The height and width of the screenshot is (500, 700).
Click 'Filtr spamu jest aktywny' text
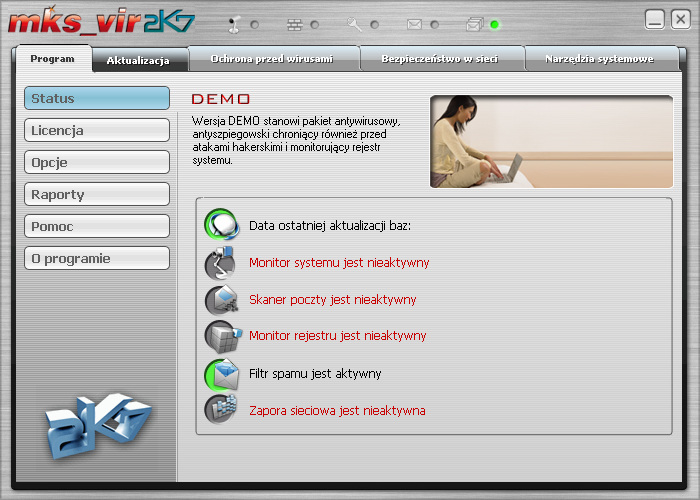315,373
